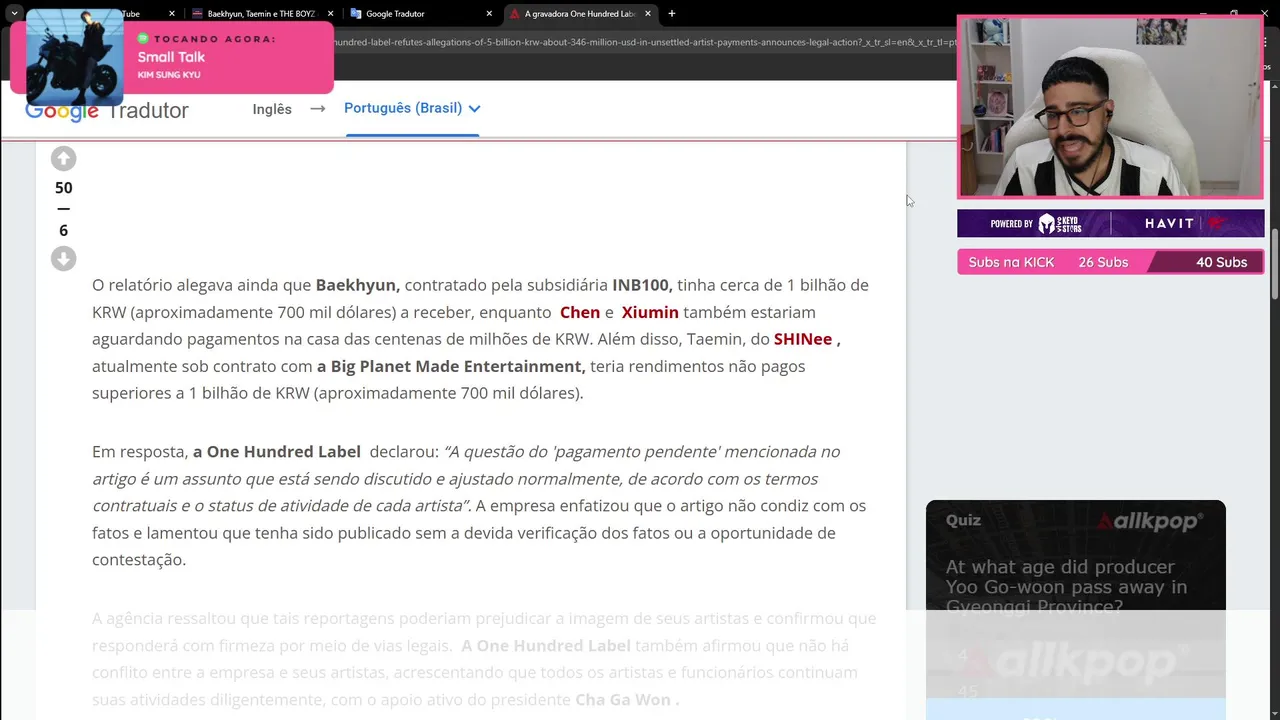Screen dimensions: 1280x720
Task: Downvote the article with the down arrow
Action: coord(63,259)
